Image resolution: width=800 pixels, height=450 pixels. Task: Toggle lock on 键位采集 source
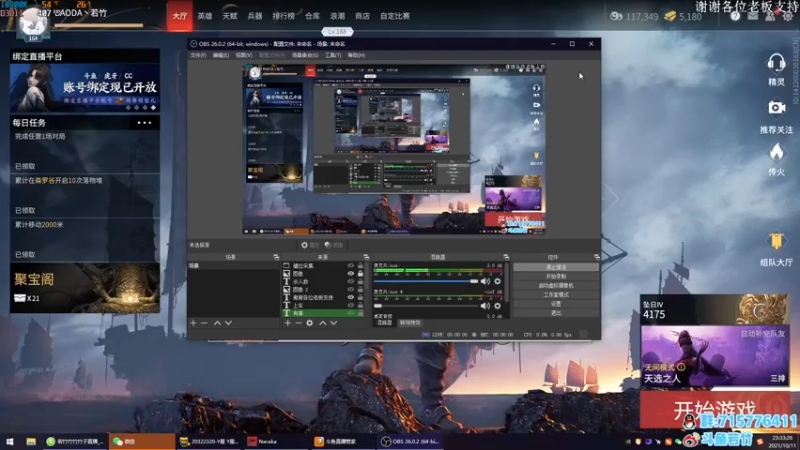coord(360,266)
